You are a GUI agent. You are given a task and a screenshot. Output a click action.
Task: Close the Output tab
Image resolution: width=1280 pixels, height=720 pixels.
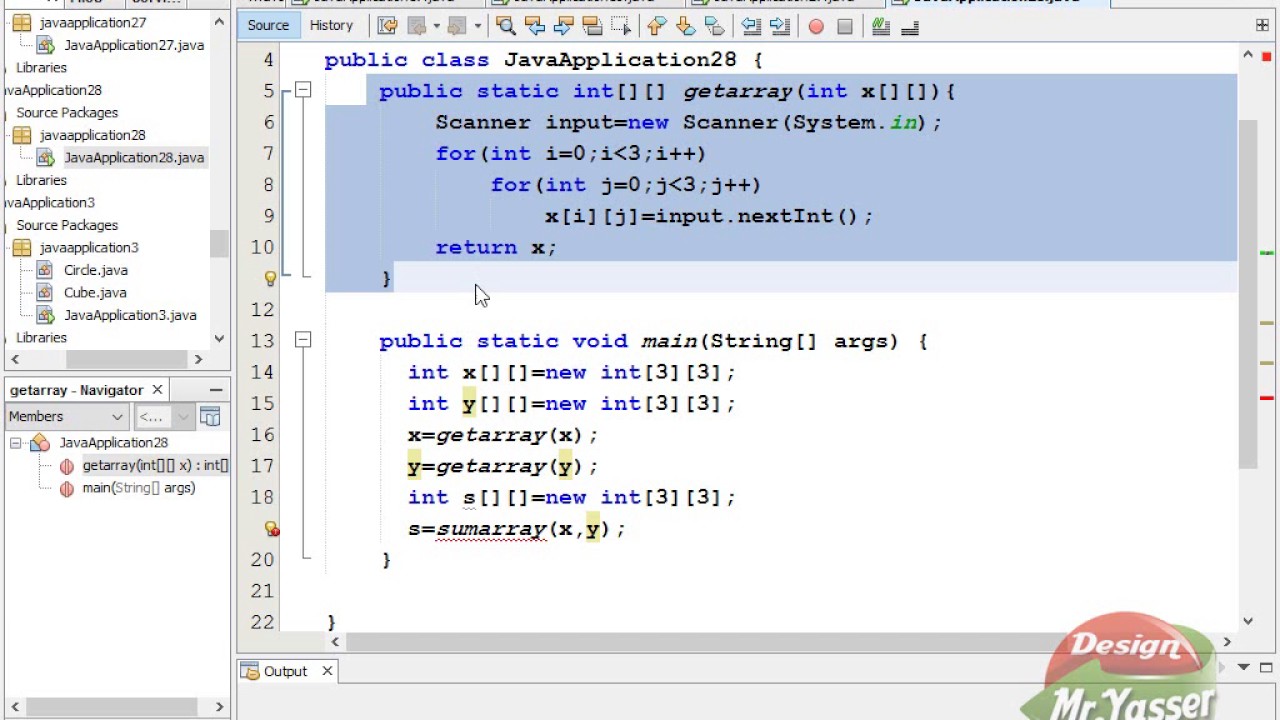tap(327, 671)
